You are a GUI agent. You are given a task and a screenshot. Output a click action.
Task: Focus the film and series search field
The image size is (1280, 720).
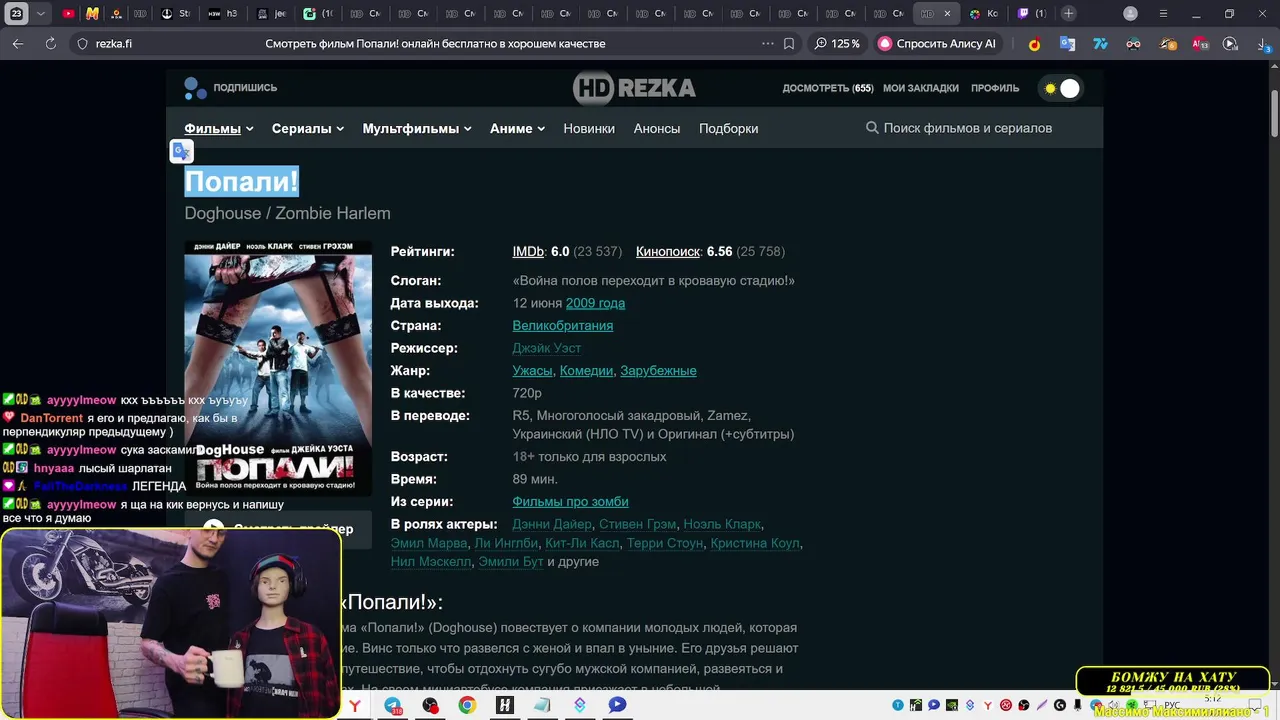[x=968, y=128]
